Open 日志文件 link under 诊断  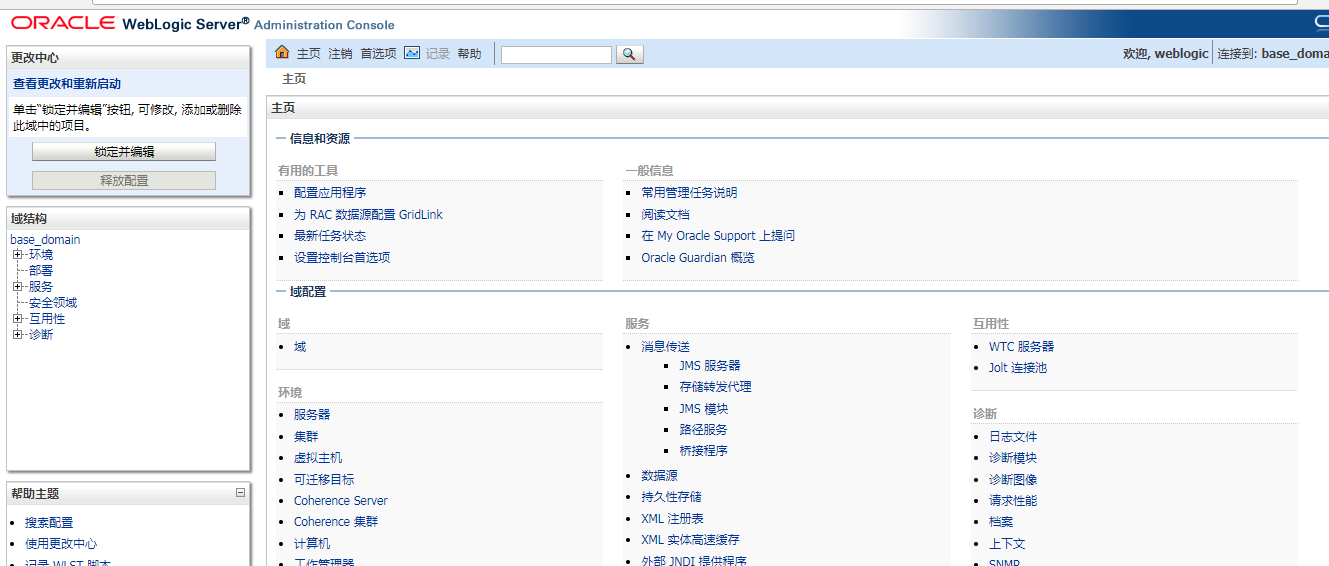pyautogui.click(x=1013, y=437)
